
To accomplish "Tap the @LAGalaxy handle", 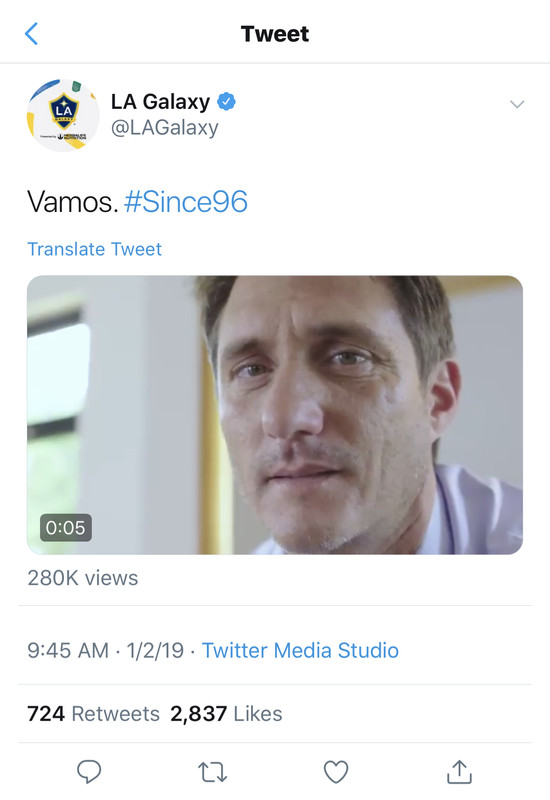I will tap(165, 128).
